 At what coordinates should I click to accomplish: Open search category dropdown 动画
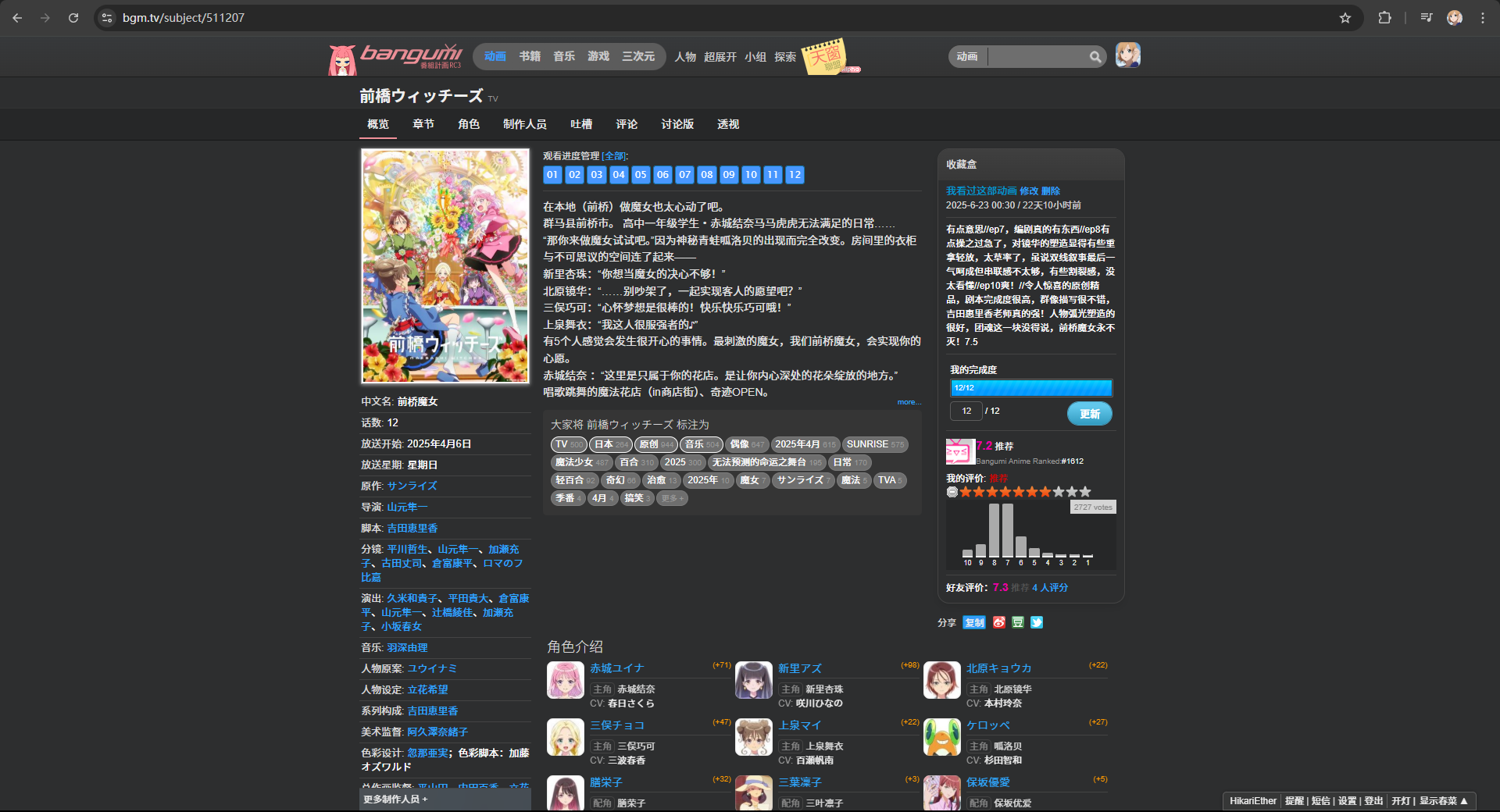[968, 56]
